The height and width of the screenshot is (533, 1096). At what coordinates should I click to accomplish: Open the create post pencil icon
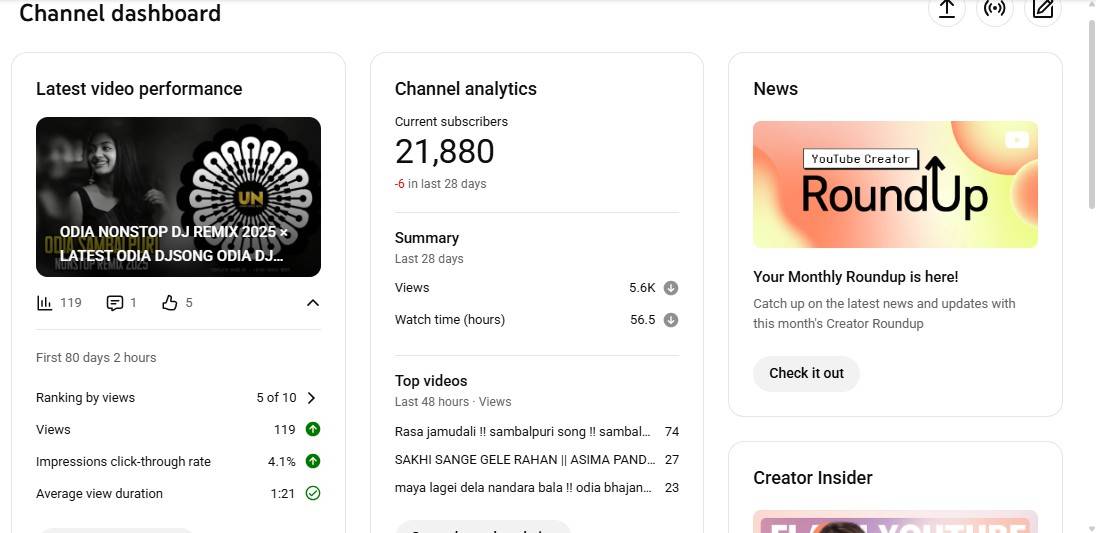[x=1043, y=9]
